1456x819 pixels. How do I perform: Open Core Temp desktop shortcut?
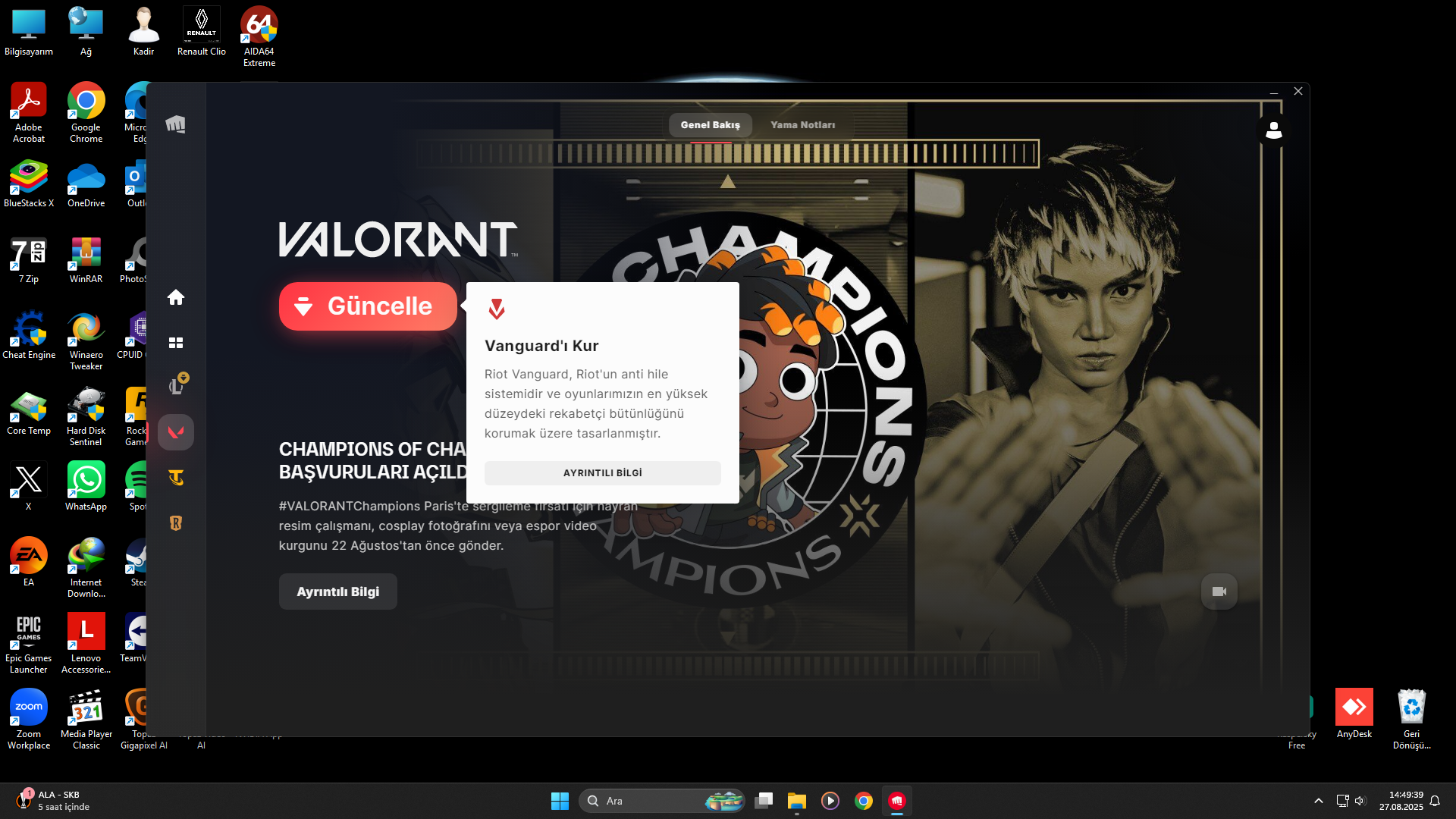tap(29, 412)
